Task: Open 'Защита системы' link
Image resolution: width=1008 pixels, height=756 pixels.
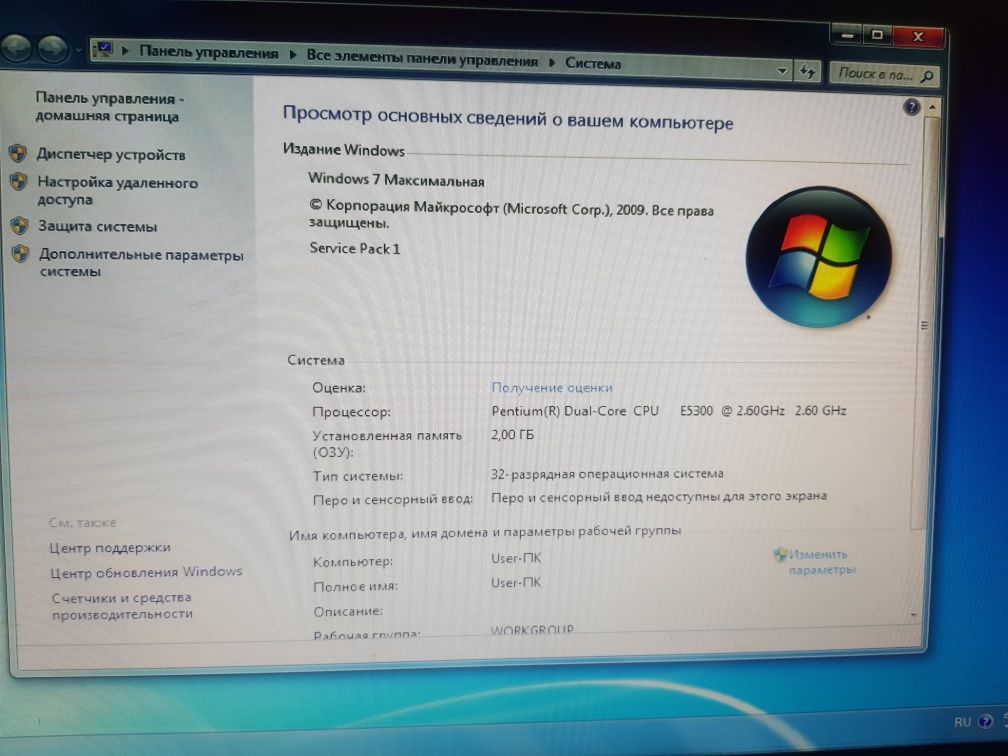Action: click(97, 226)
